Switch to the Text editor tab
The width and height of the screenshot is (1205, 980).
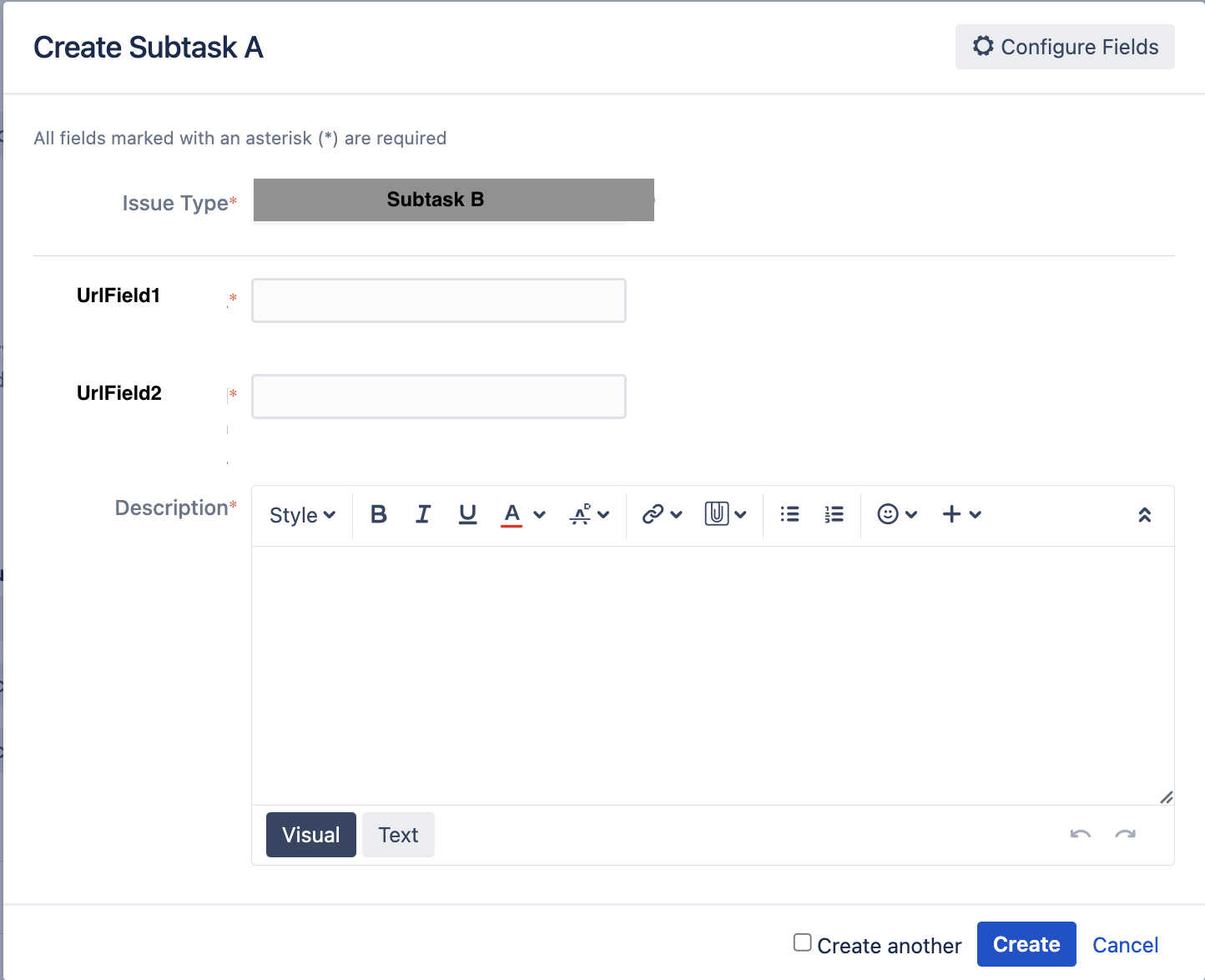click(x=398, y=835)
